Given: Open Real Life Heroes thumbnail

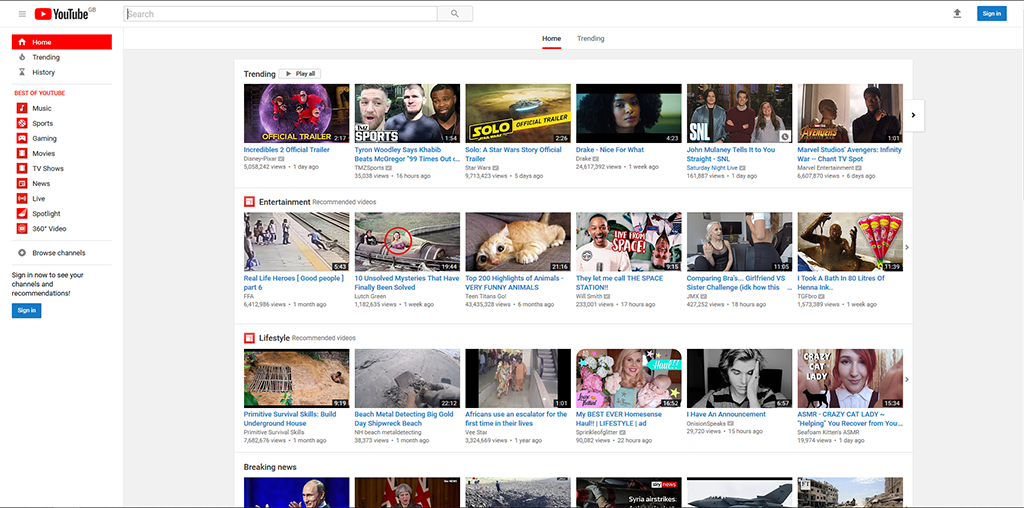Looking at the screenshot, I should tap(296, 242).
